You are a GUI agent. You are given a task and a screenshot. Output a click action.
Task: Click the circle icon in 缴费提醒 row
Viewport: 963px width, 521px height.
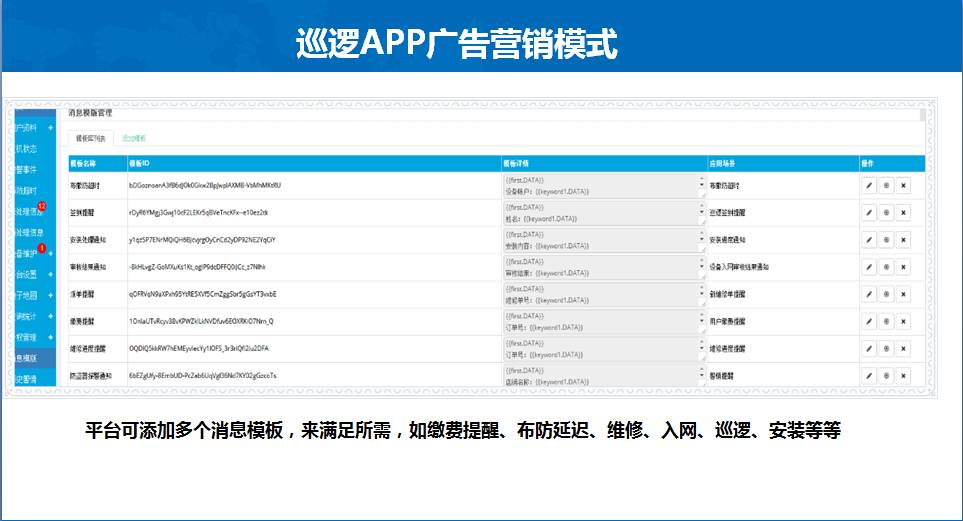click(886, 321)
